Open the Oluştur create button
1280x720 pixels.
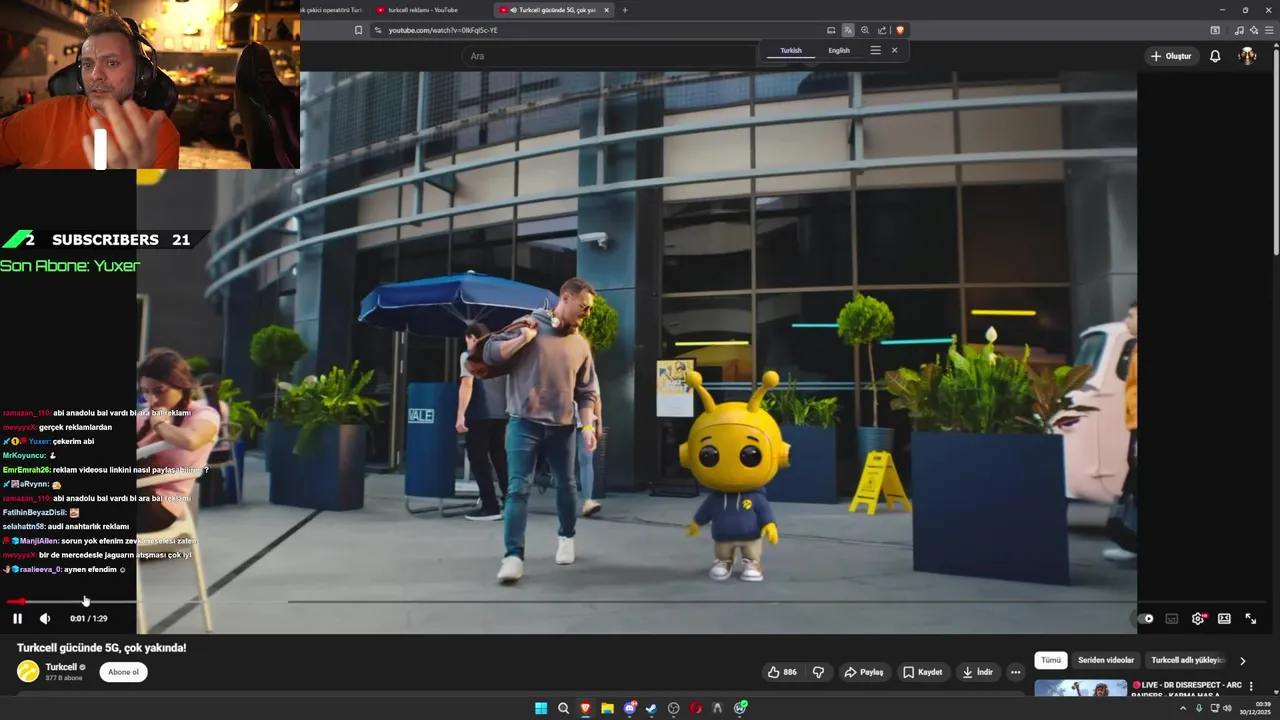1171,56
